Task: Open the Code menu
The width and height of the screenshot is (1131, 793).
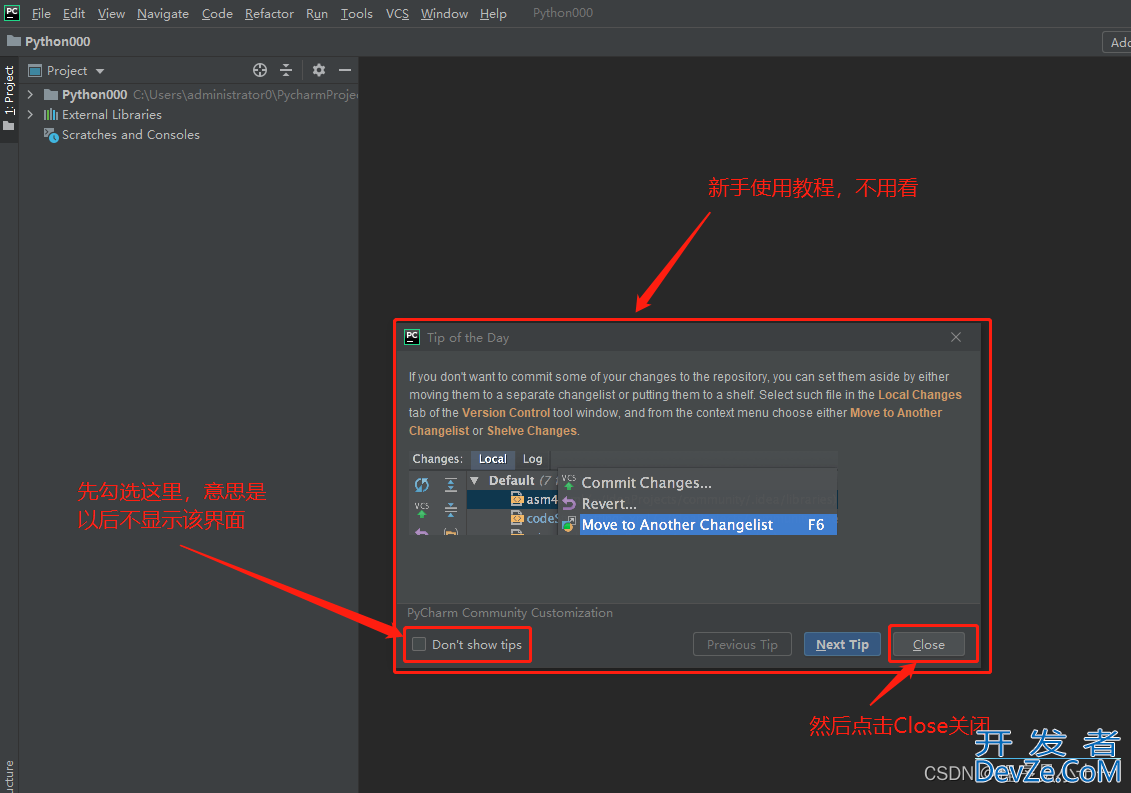Action: pos(217,14)
